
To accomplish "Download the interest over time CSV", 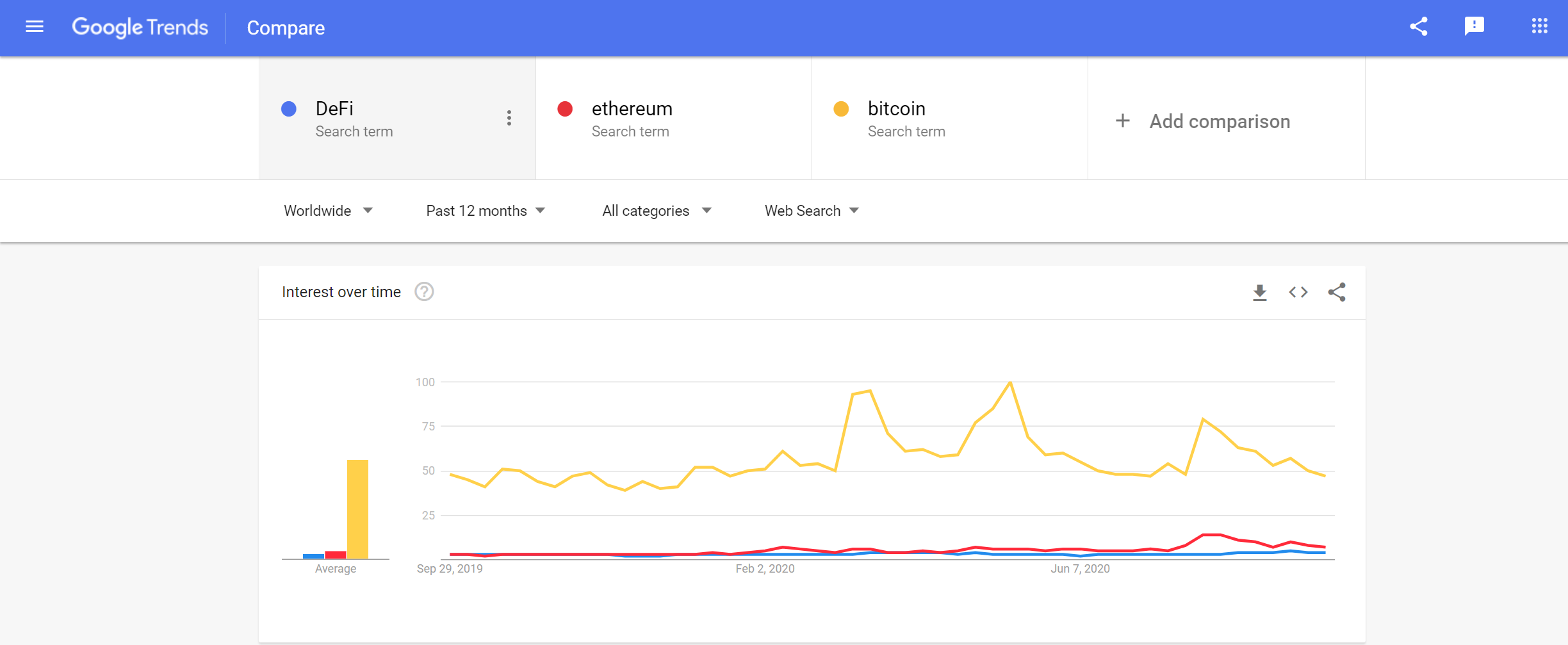I will 1259,293.
